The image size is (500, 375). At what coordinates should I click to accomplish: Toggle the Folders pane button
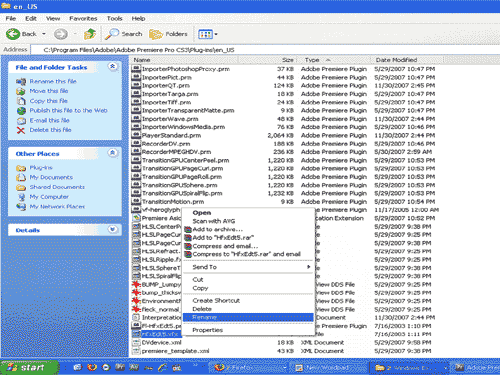click(x=168, y=34)
